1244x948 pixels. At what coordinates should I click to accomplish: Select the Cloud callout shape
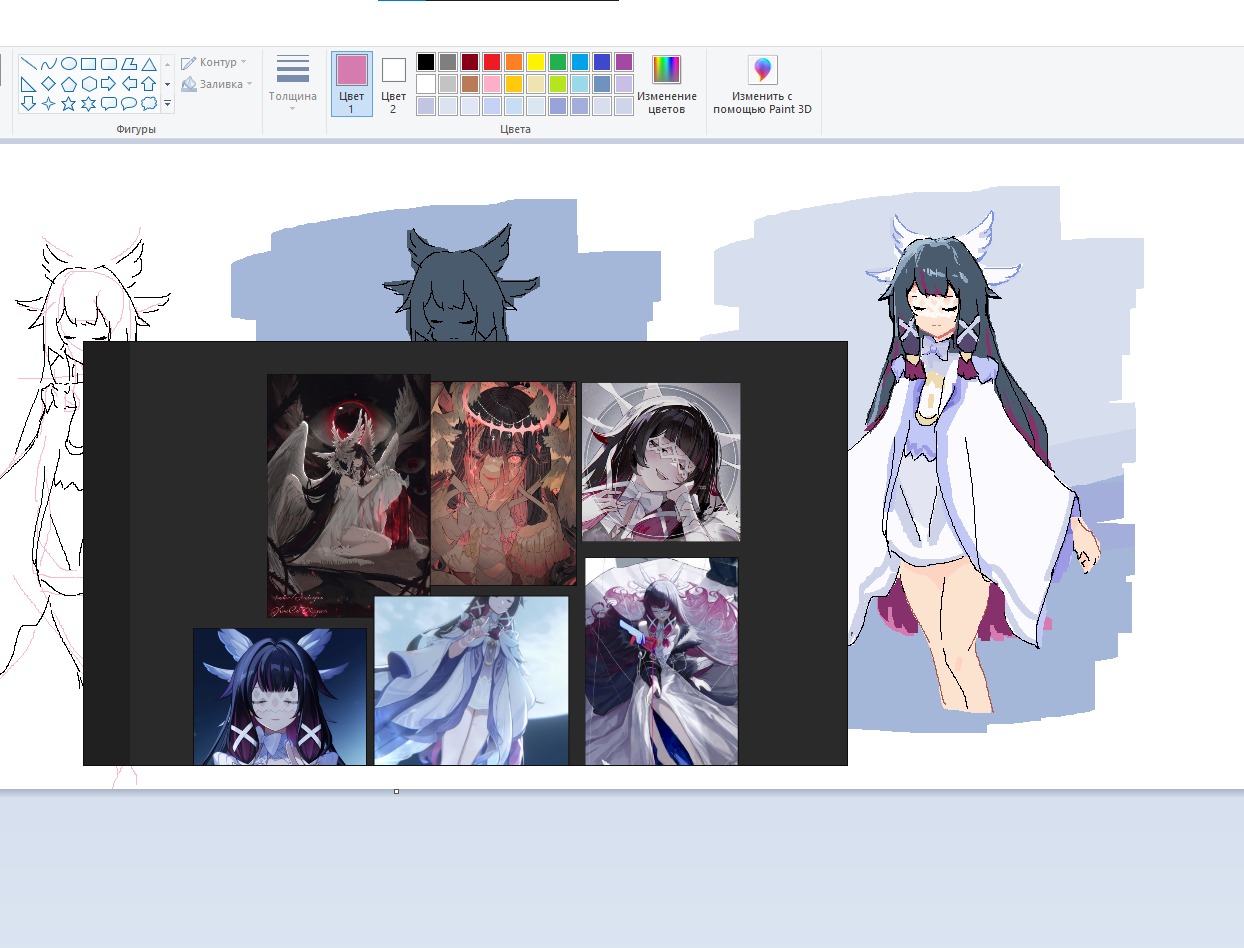[148, 103]
